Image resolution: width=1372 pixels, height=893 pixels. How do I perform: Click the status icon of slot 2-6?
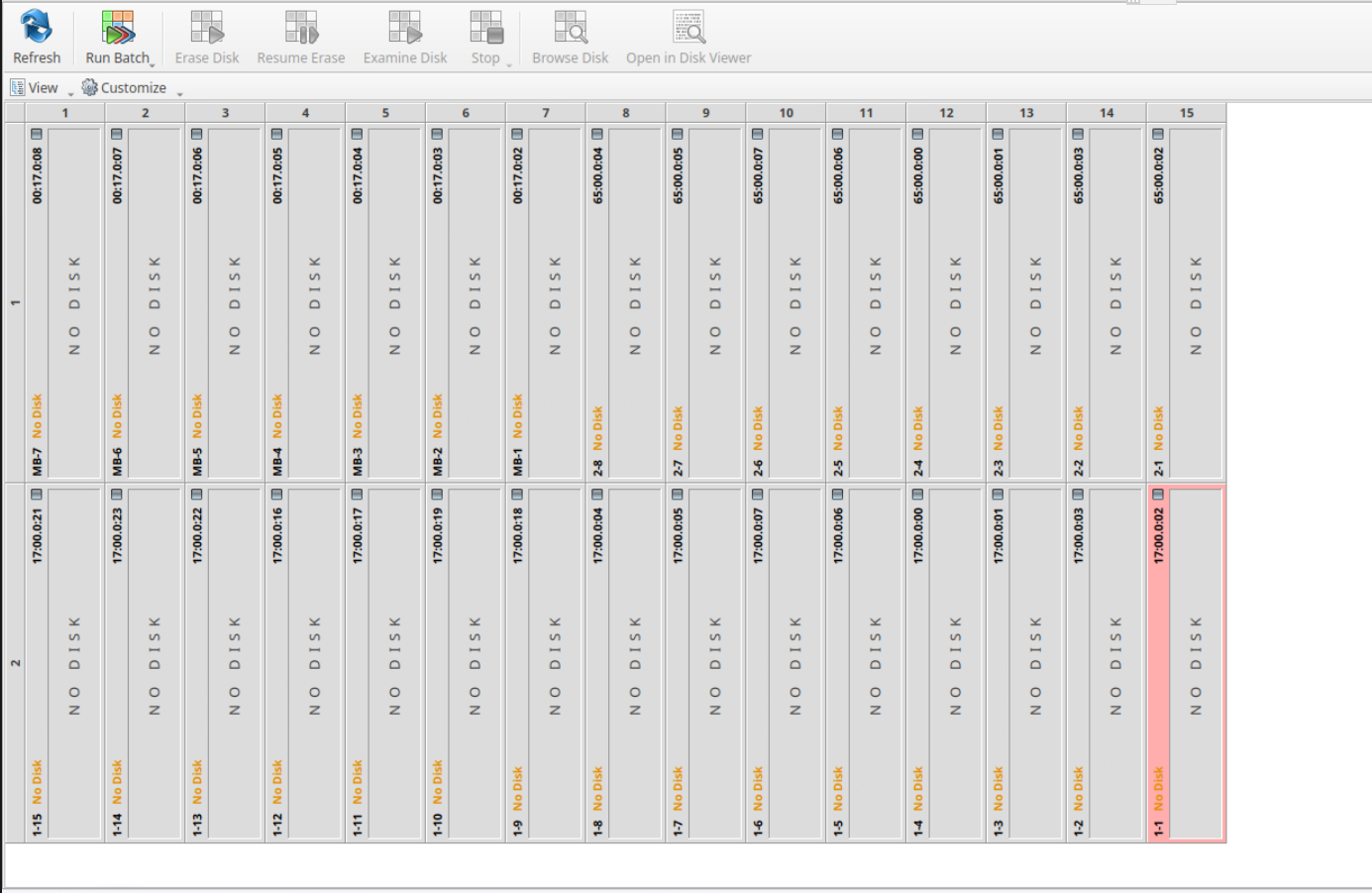[x=758, y=134]
